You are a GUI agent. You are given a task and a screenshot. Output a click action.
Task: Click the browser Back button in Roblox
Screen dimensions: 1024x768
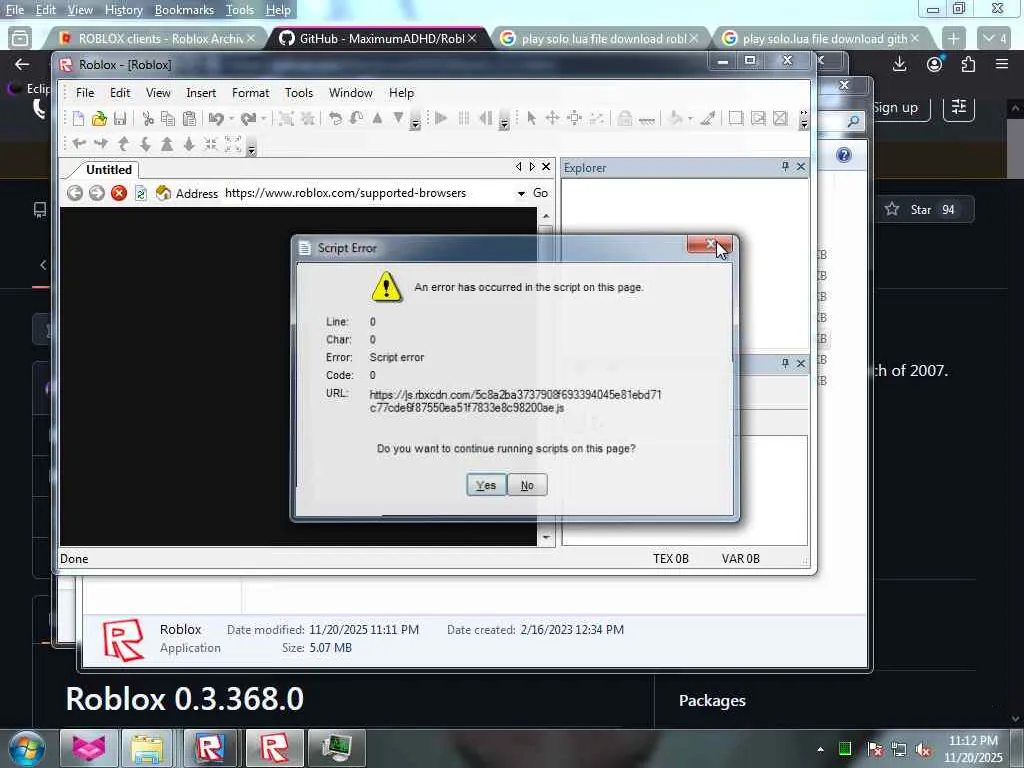(75, 193)
